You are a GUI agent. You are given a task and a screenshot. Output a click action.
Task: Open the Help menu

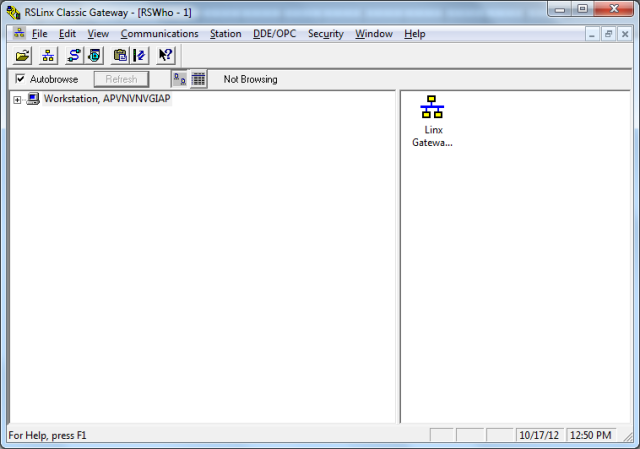click(415, 34)
